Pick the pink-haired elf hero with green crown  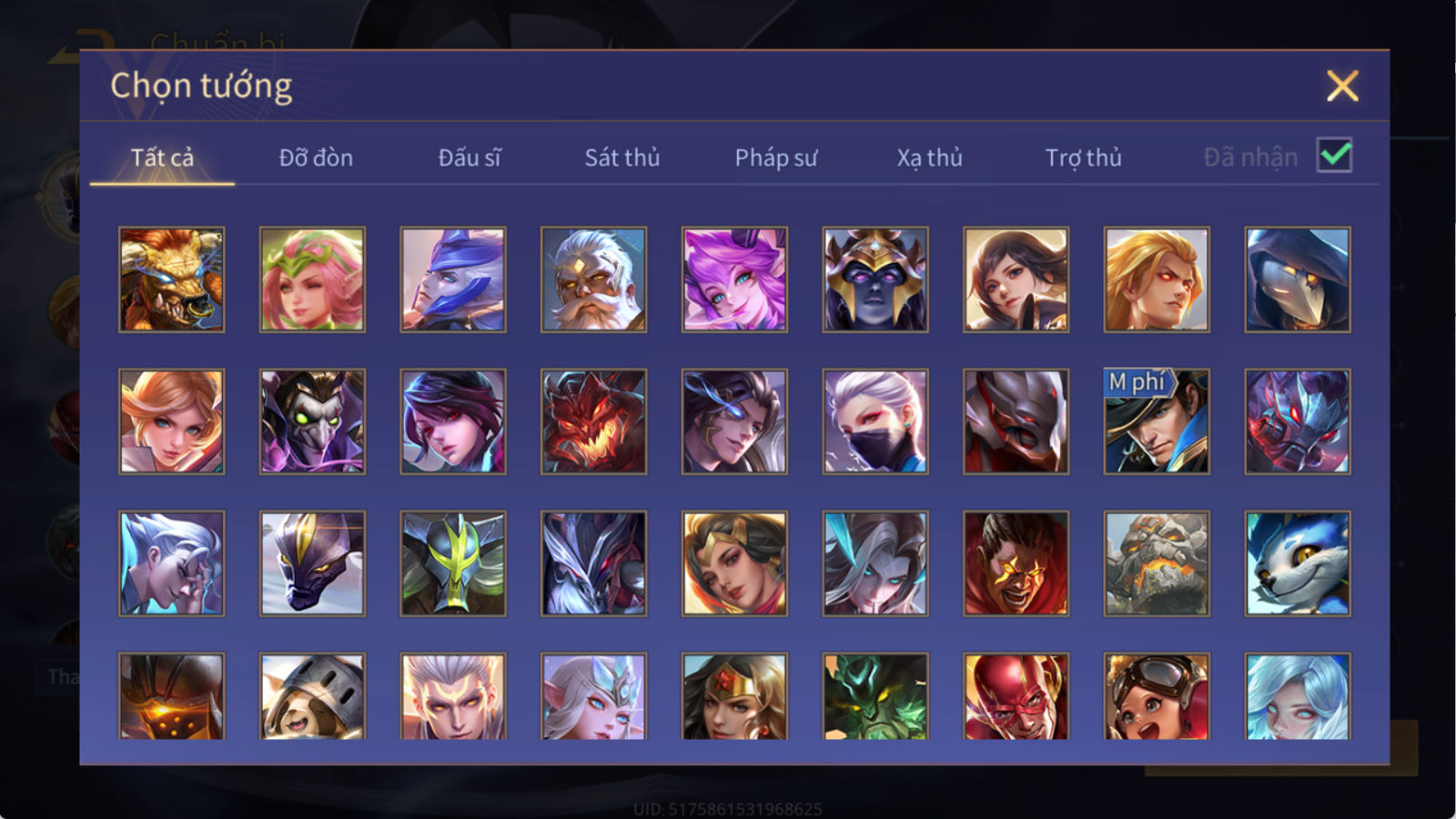click(312, 279)
